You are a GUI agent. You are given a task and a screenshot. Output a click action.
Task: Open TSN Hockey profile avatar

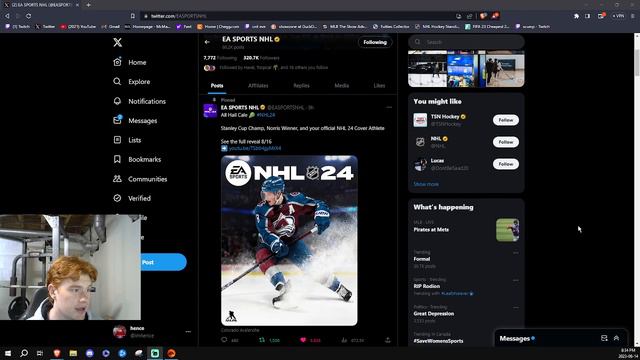[420, 120]
